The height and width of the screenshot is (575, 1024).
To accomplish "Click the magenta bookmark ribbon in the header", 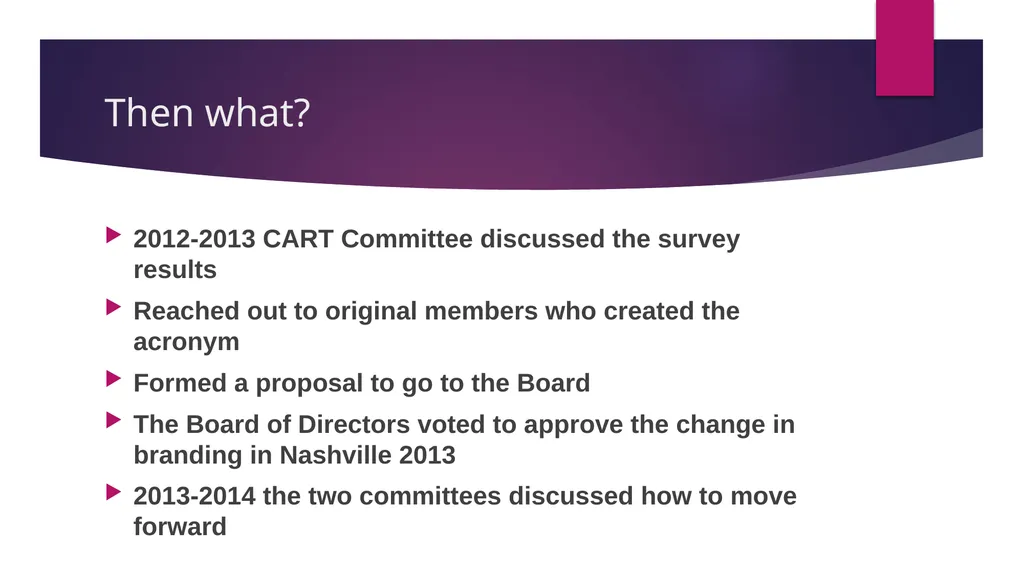I will (x=904, y=48).
